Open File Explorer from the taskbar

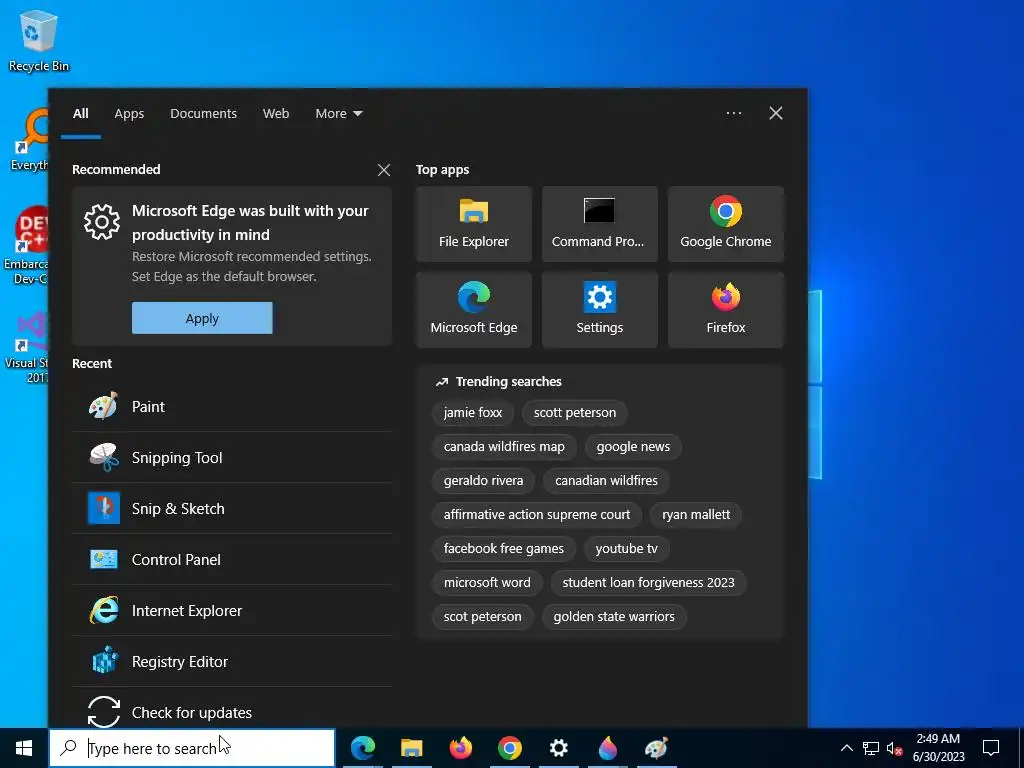coord(411,748)
